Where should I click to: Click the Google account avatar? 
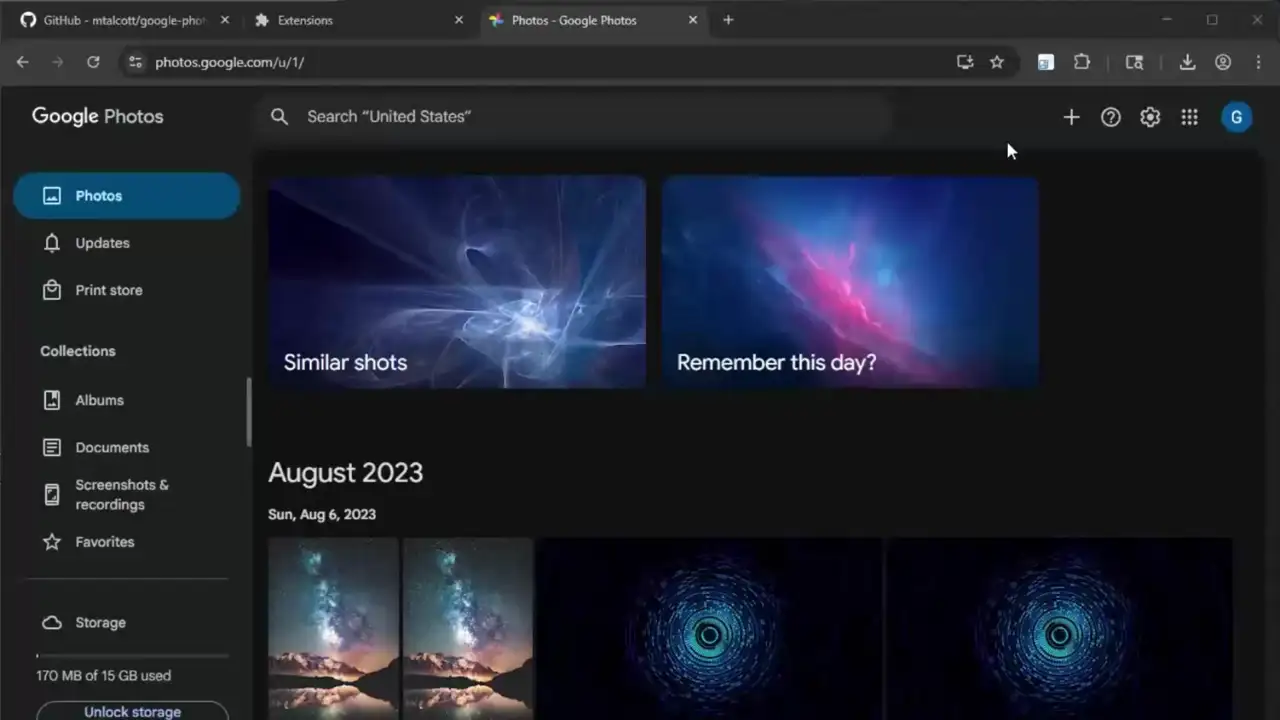point(1236,117)
